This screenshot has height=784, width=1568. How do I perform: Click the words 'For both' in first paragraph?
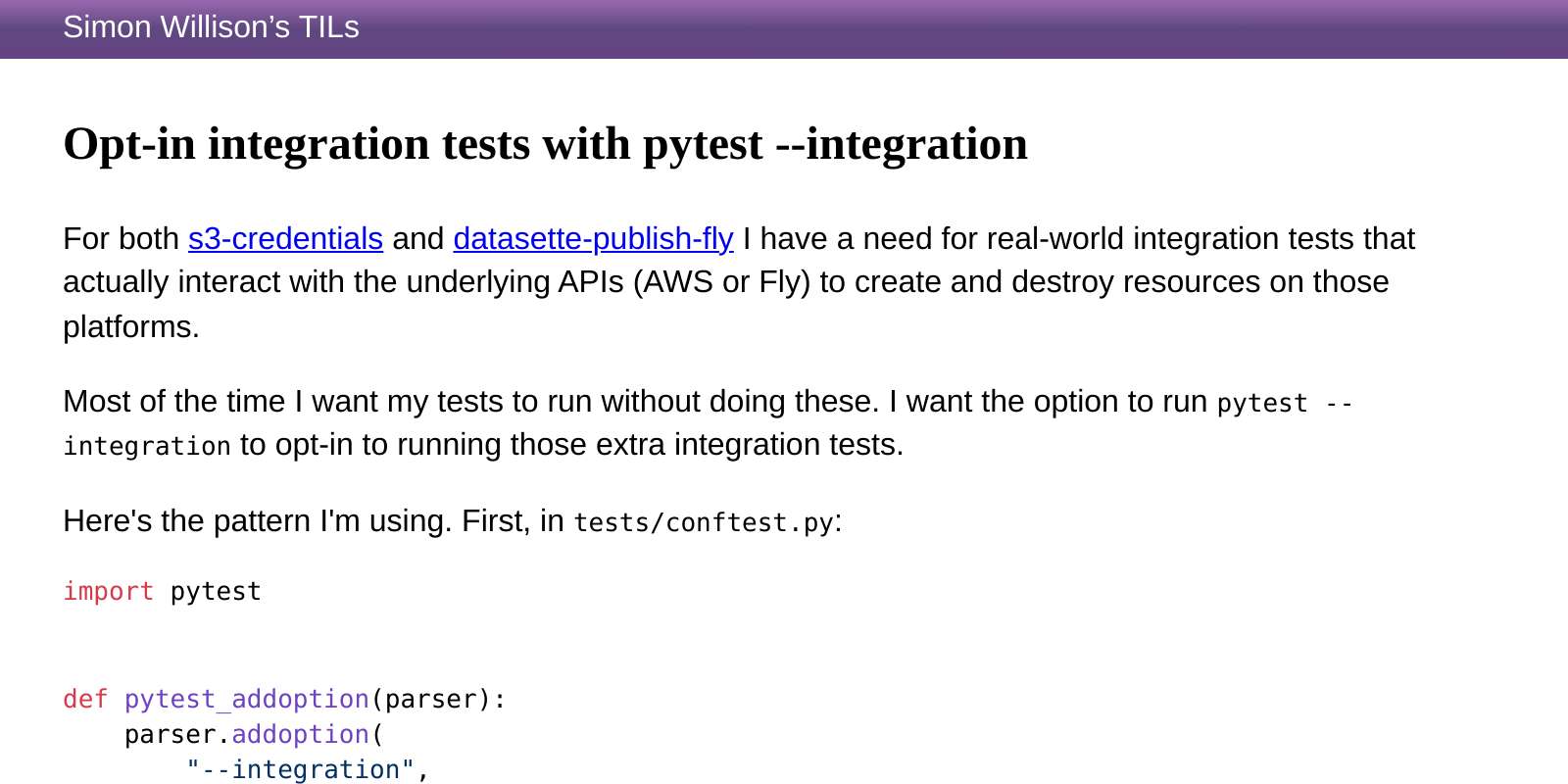point(121,239)
